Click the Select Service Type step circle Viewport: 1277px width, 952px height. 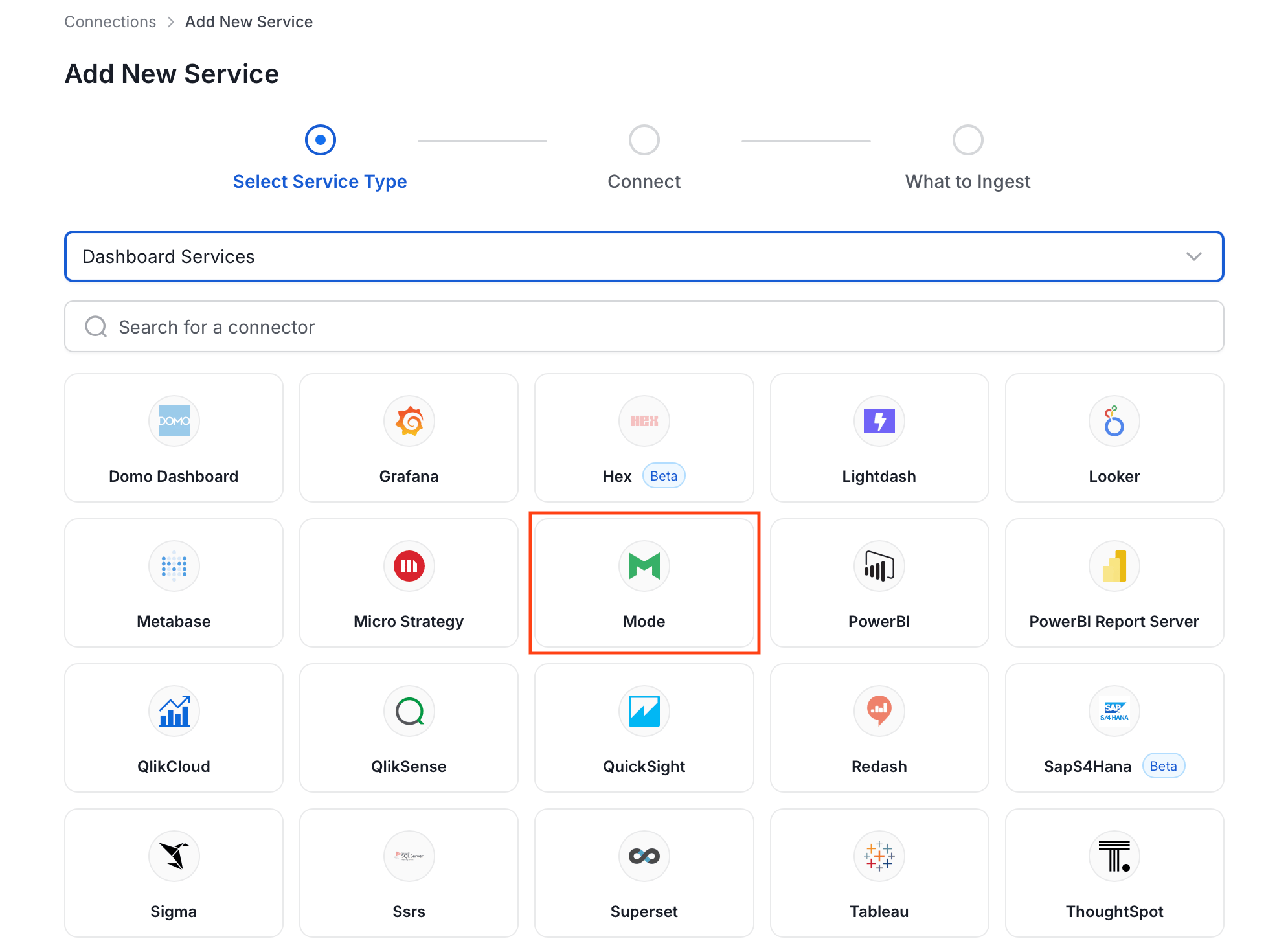[320, 140]
